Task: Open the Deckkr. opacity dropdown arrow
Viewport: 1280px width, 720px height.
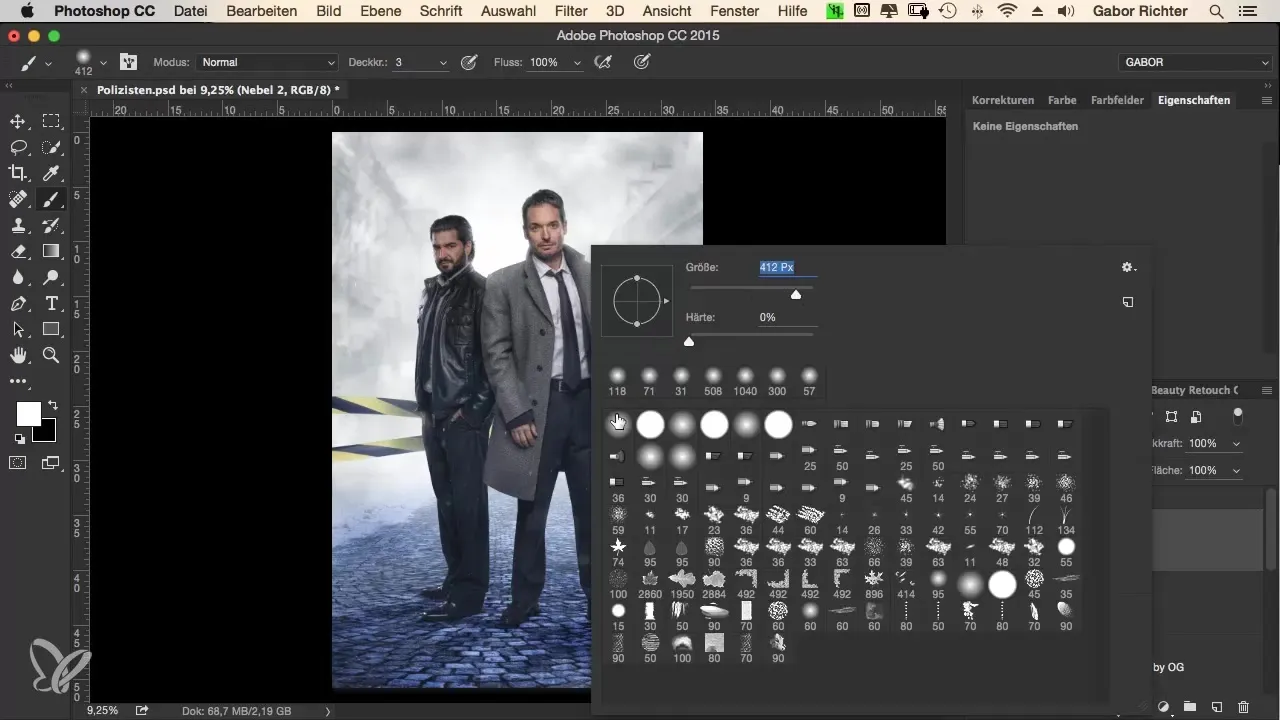Action: [443, 62]
